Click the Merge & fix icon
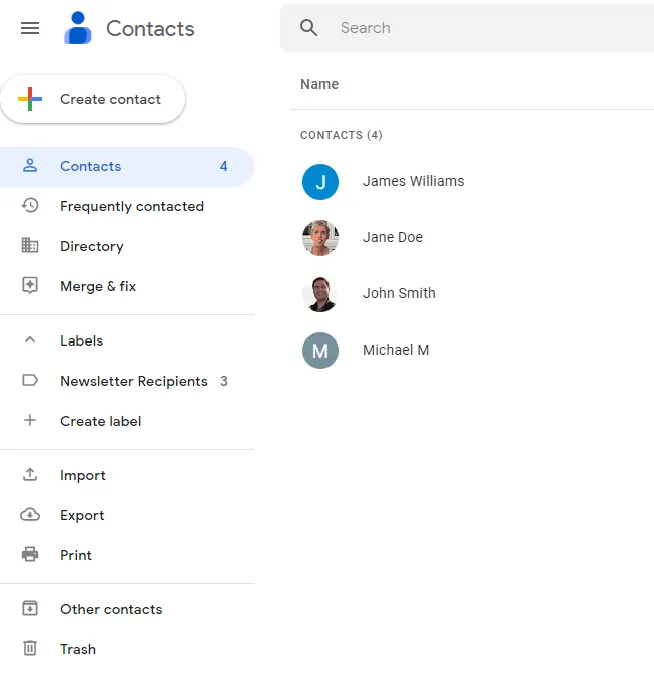The width and height of the screenshot is (654, 682). (x=30, y=285)
